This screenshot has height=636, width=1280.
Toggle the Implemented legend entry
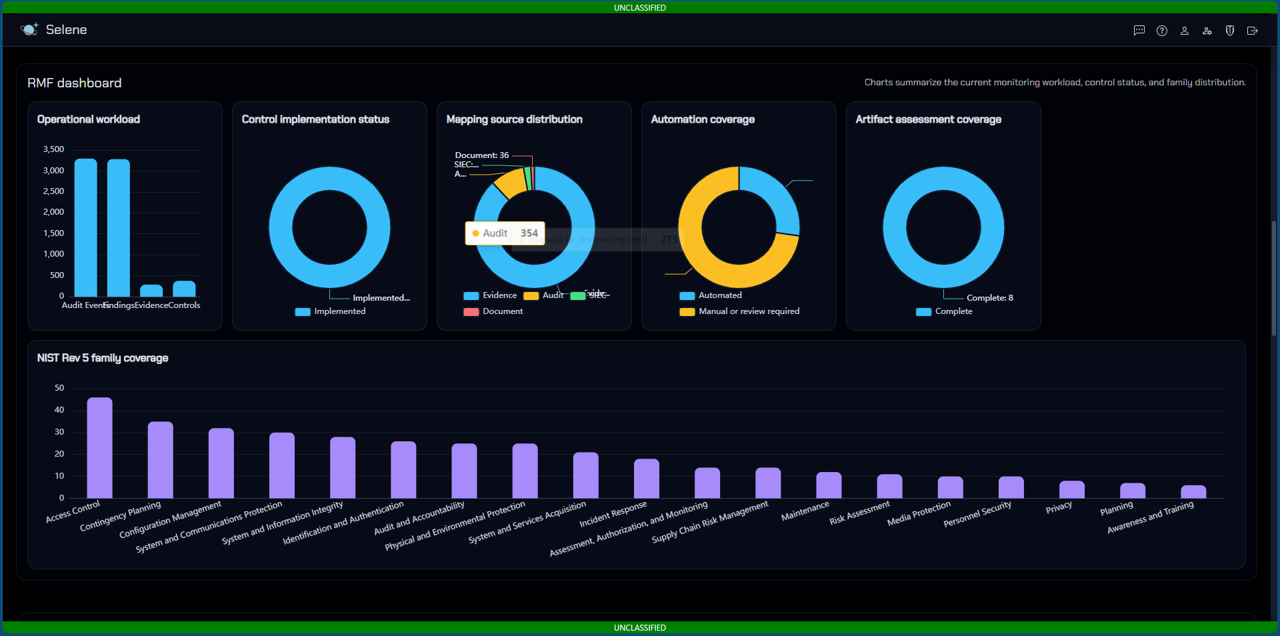tap(330, 311)
